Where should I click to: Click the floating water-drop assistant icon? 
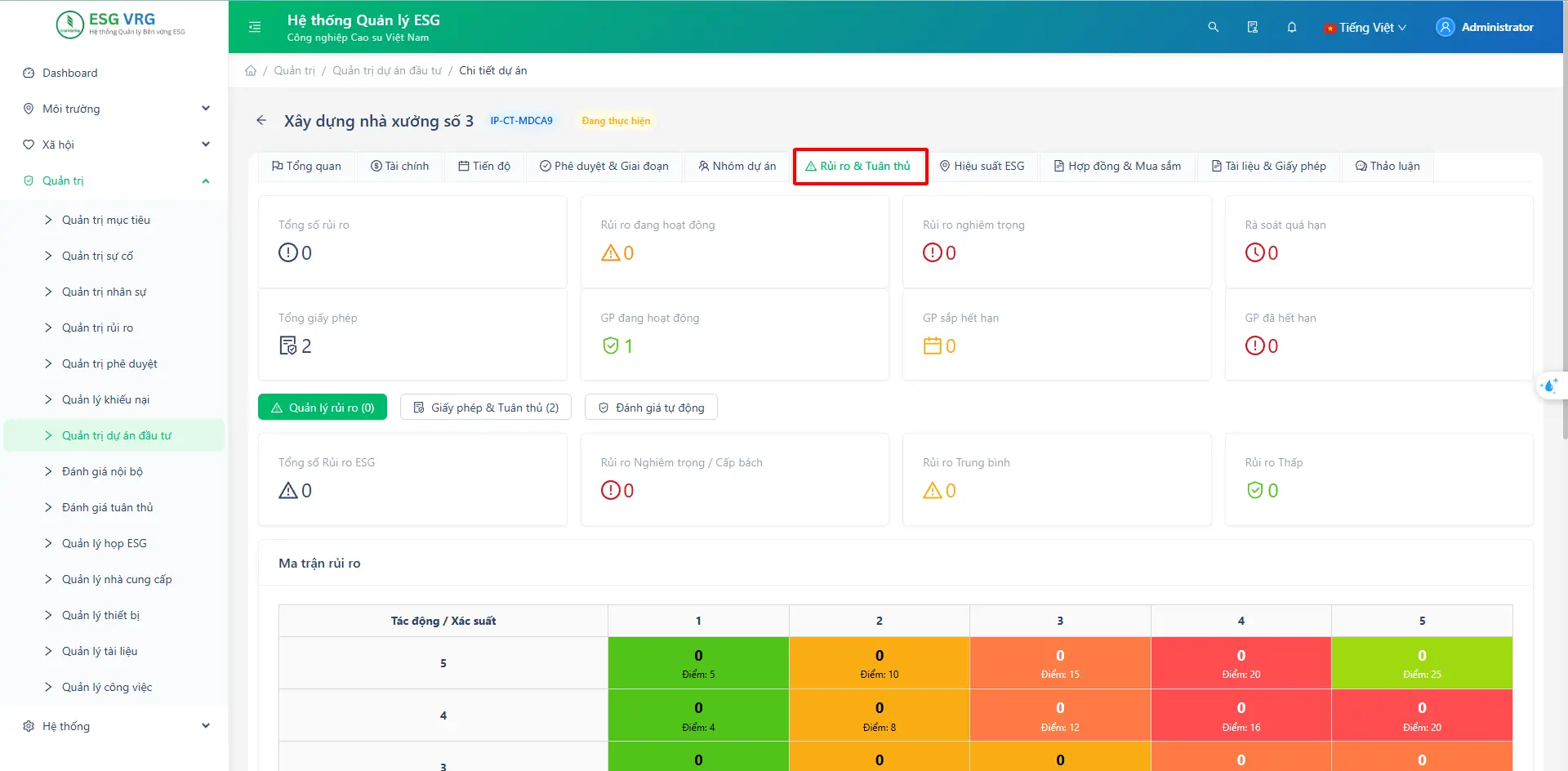(x=1549, y=385)
